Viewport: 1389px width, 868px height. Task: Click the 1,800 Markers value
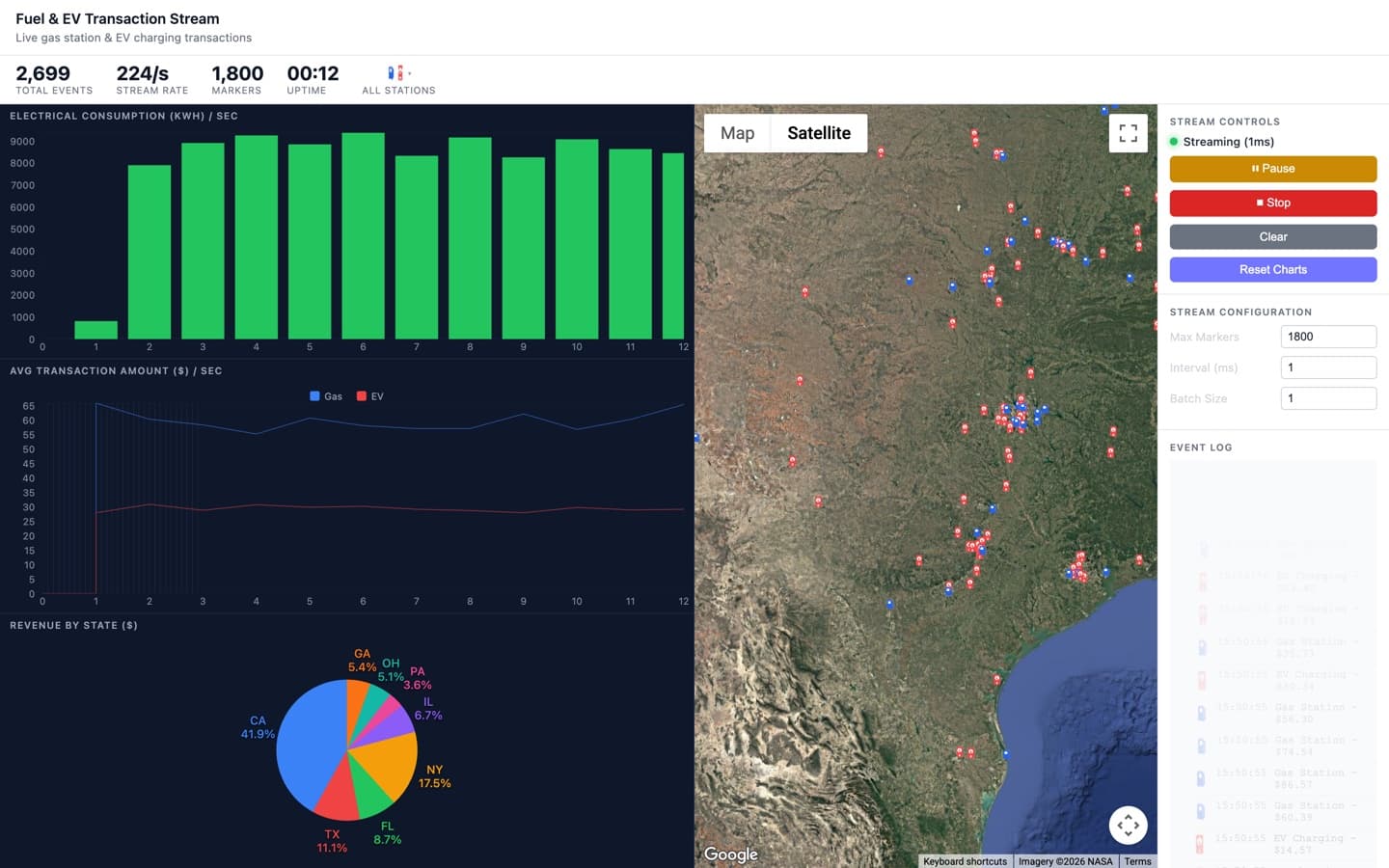[x=237, y=73]
